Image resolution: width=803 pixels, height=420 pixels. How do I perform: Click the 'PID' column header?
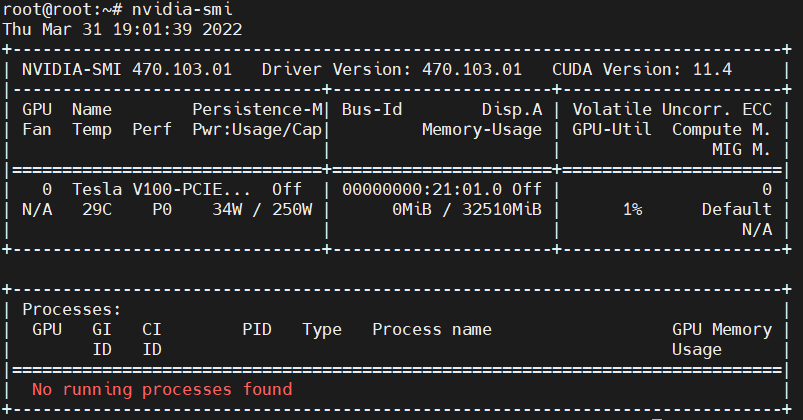257,329
